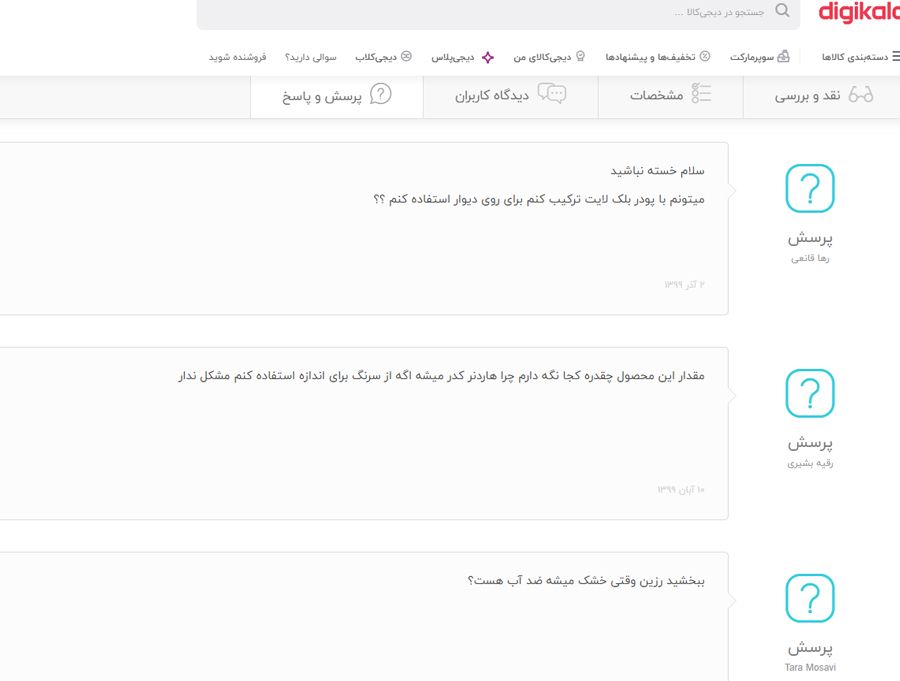This screenshot has height=681, width=900.
Task: Click the award ribbon icon for دیجی‌کالای من
Action: [580, 56]
